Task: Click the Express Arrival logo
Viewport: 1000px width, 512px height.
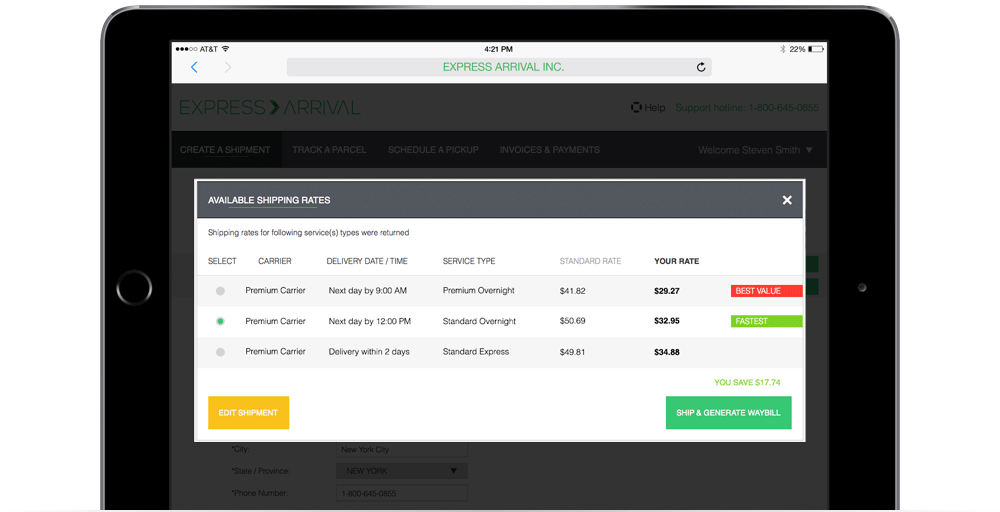Action: pyautogui.click(x=269, y=107)
